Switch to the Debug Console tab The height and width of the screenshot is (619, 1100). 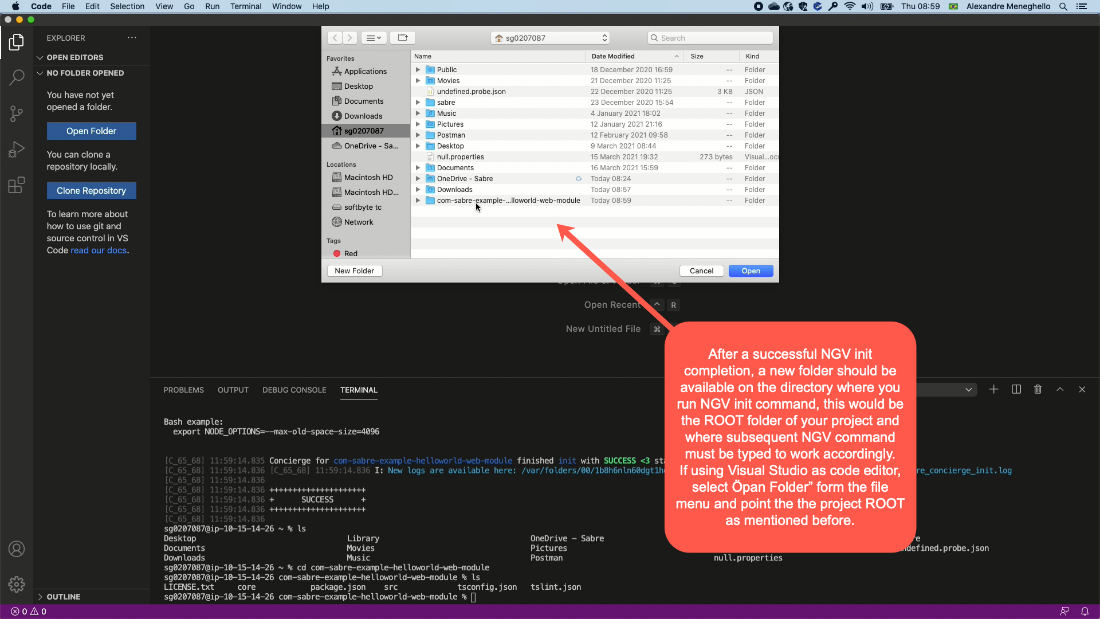(294, 390)
